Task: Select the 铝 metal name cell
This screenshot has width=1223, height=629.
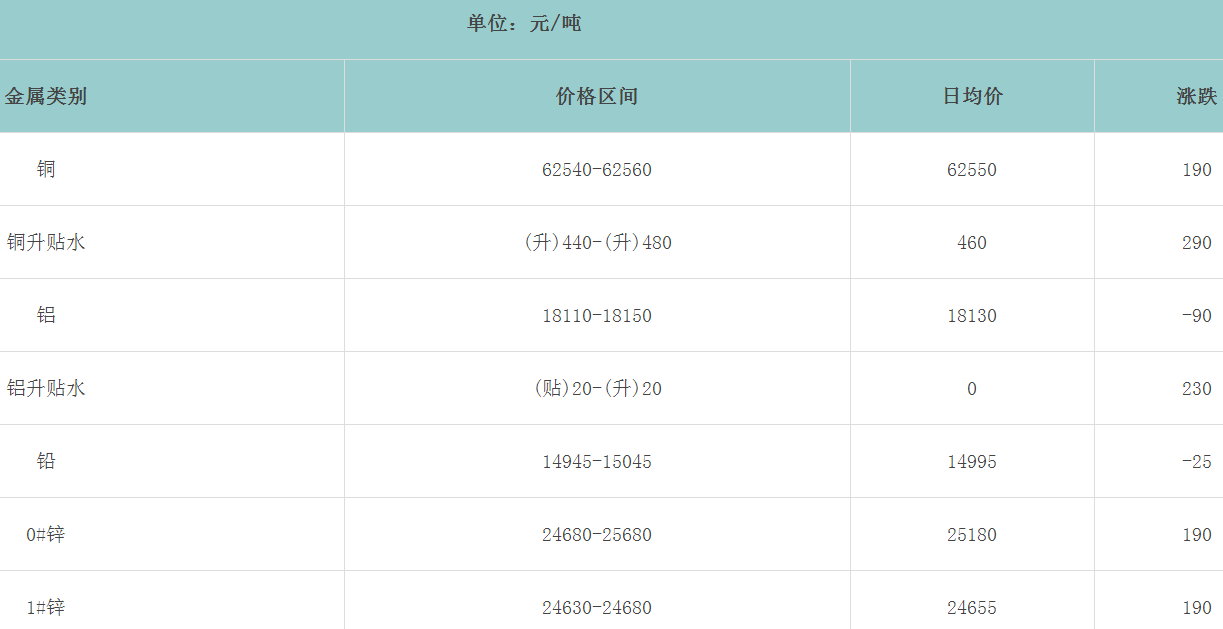Action: point(46,316)
